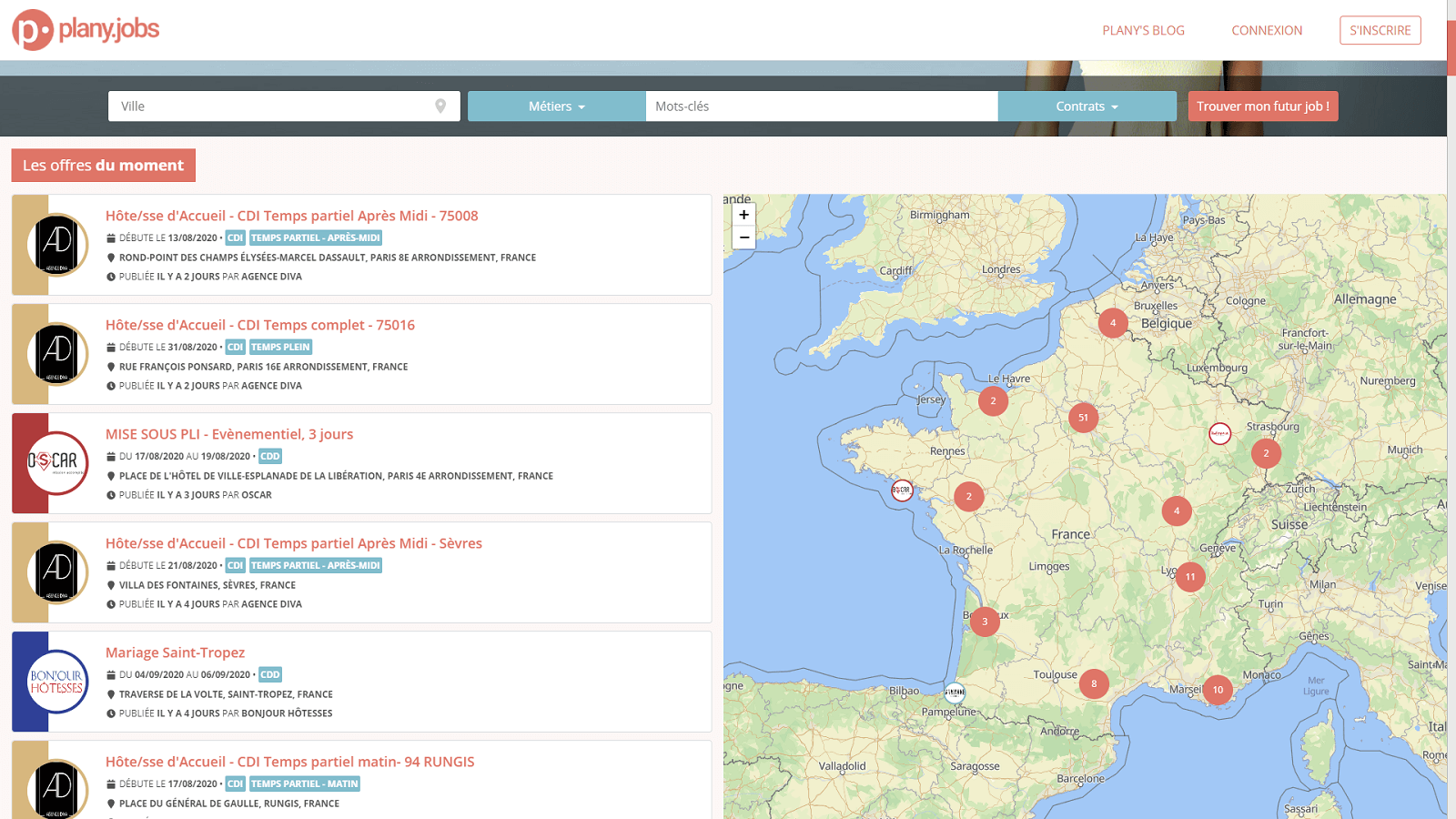Click the S'INSCRIRE button
This screenshot has width=1456, height=819.
click(1380, 30)
